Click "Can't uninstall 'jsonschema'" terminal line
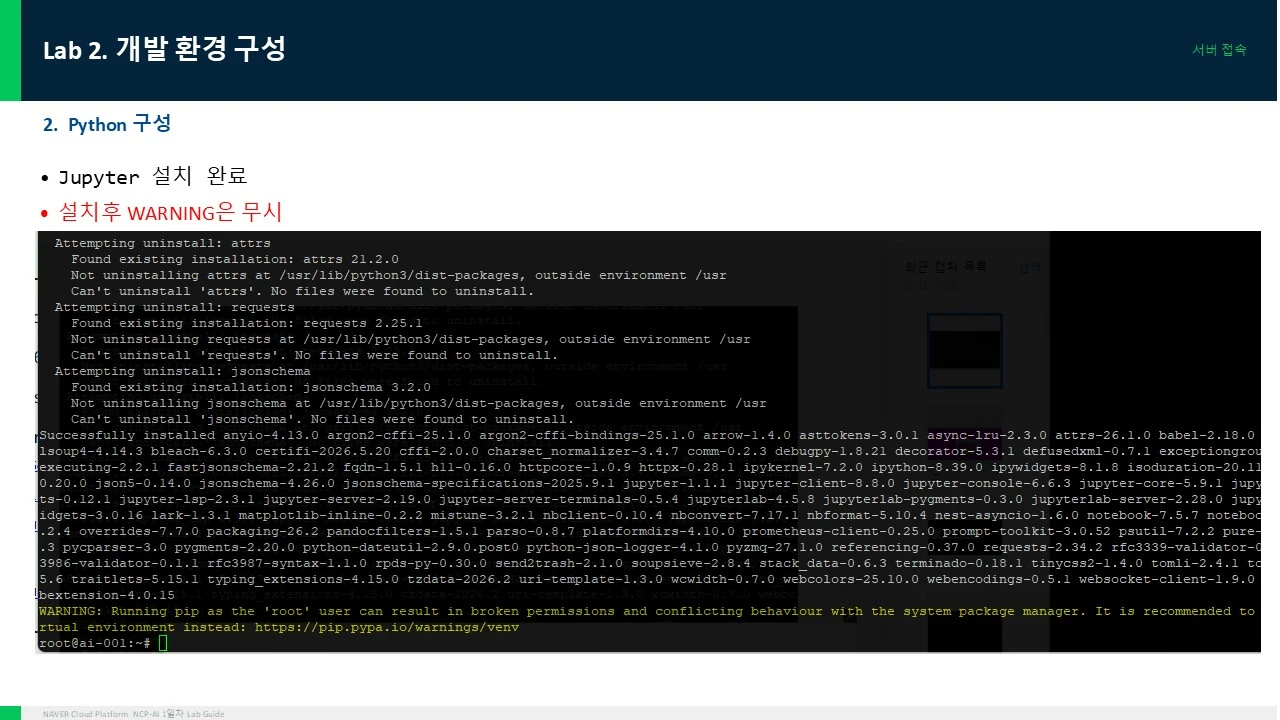The width and height of the screenshot is (1280, 720). [322, 419]
